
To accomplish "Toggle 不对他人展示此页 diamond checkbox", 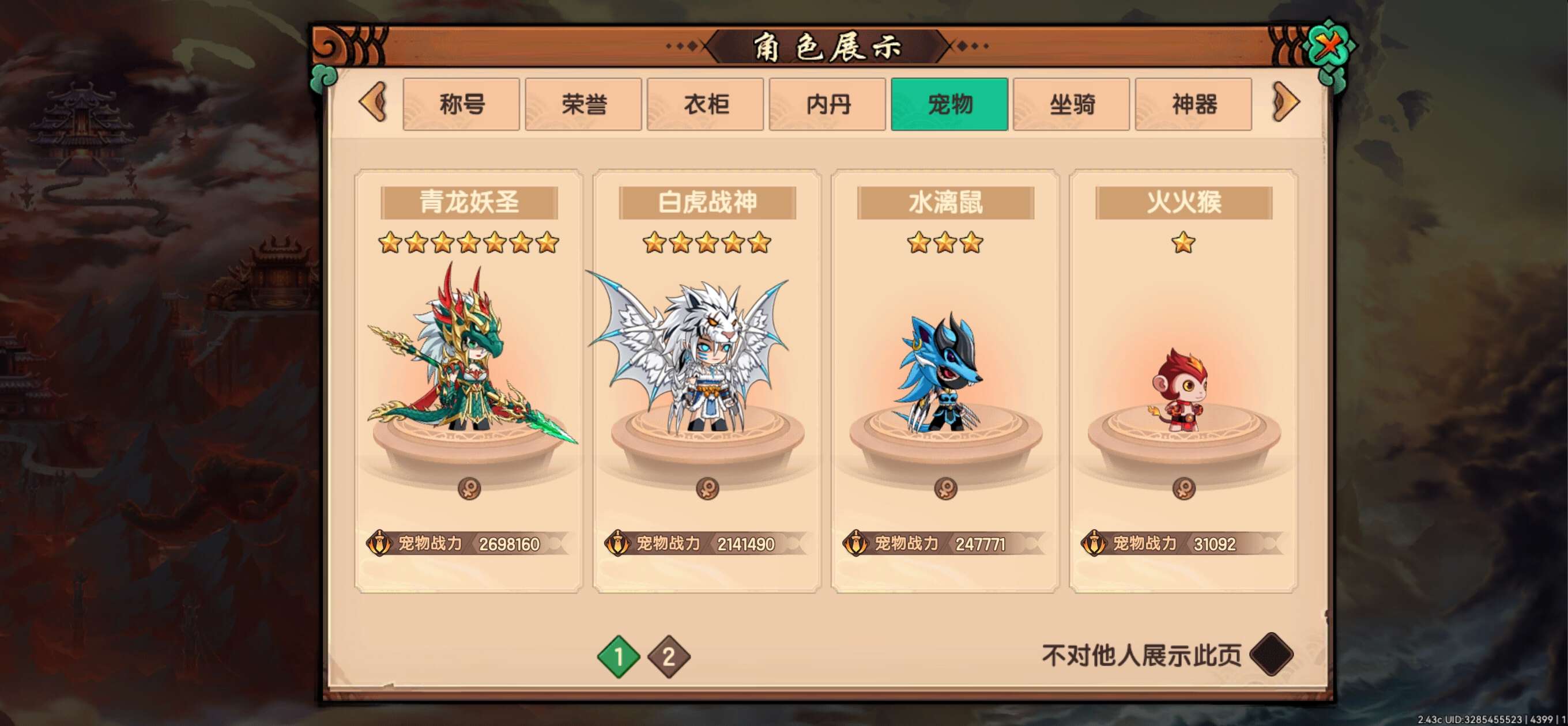I will point(1271,655).
